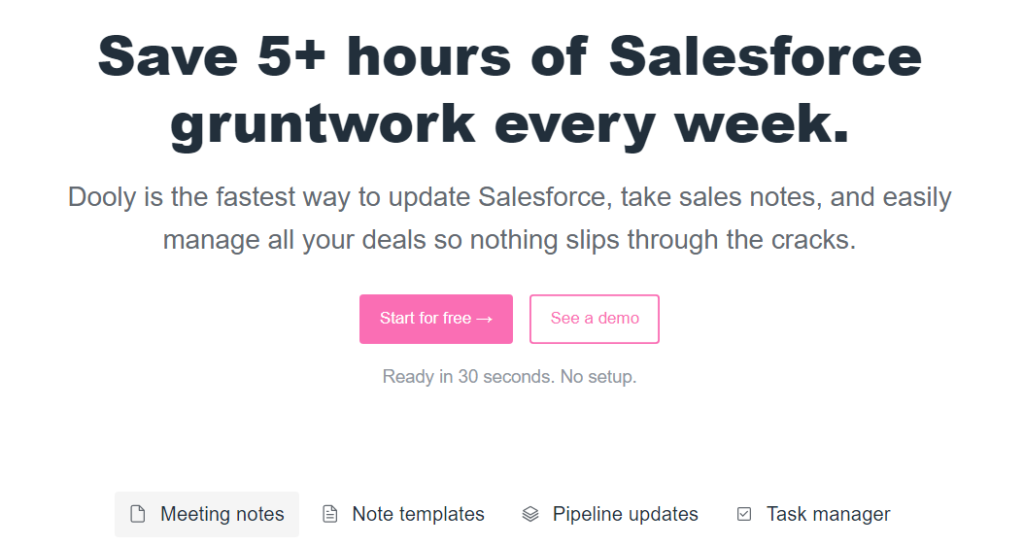Image resolution: width=1024 pixels, height=546 pixels.
Task: Click the "Ready in 30 seconds" caption
Action: point(468,377)
